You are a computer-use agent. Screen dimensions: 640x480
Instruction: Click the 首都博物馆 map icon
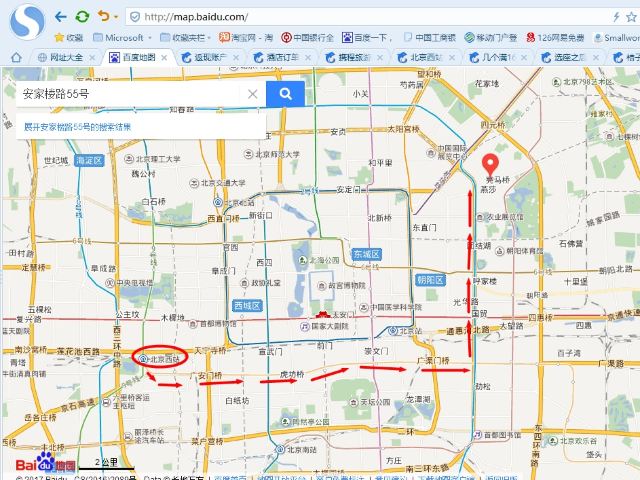click(x=193, y=324)
